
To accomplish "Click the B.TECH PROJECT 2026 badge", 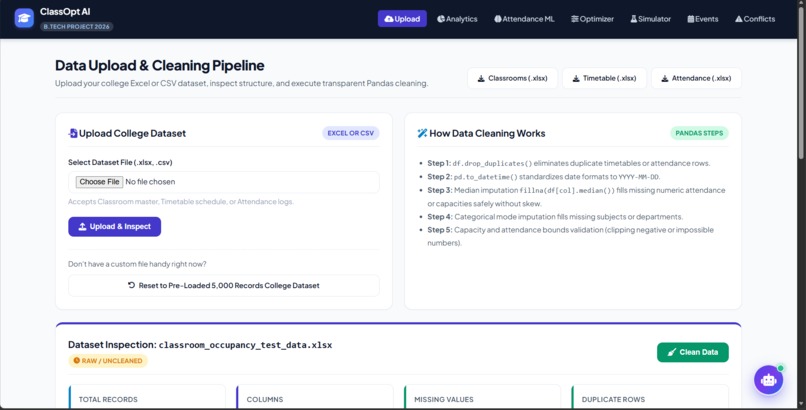I will click(x=77, y=26).
